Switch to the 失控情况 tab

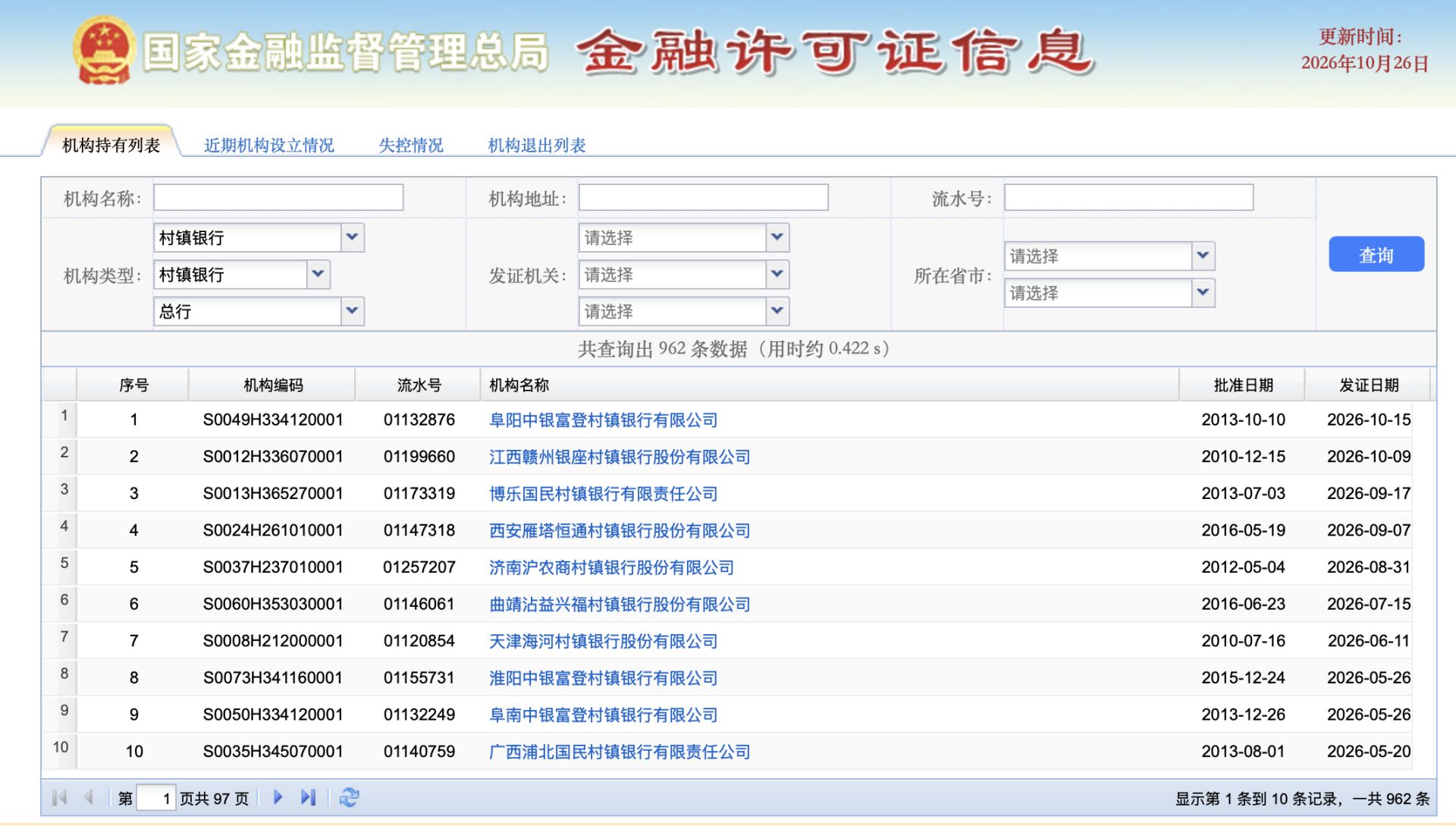point(411,145)
